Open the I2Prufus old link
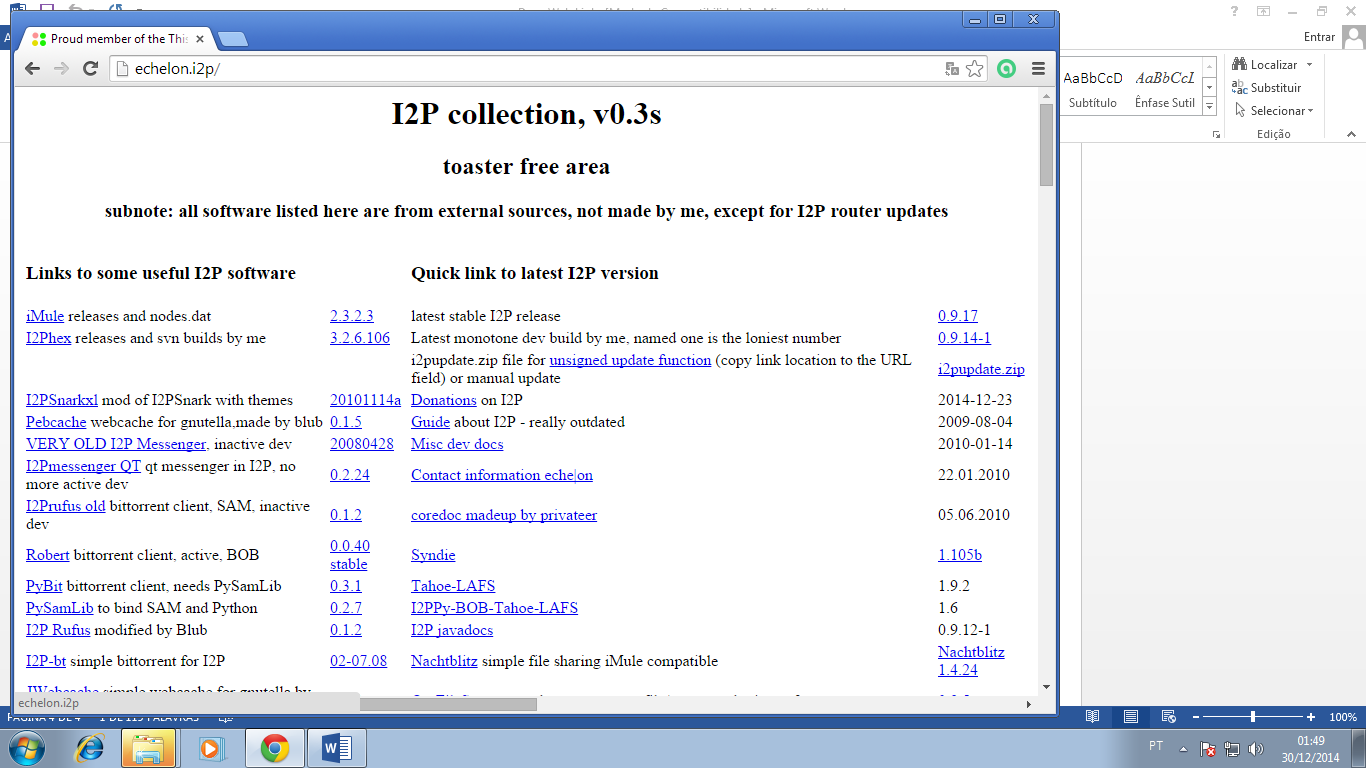The image size is (1366, 768). (66, 506)
